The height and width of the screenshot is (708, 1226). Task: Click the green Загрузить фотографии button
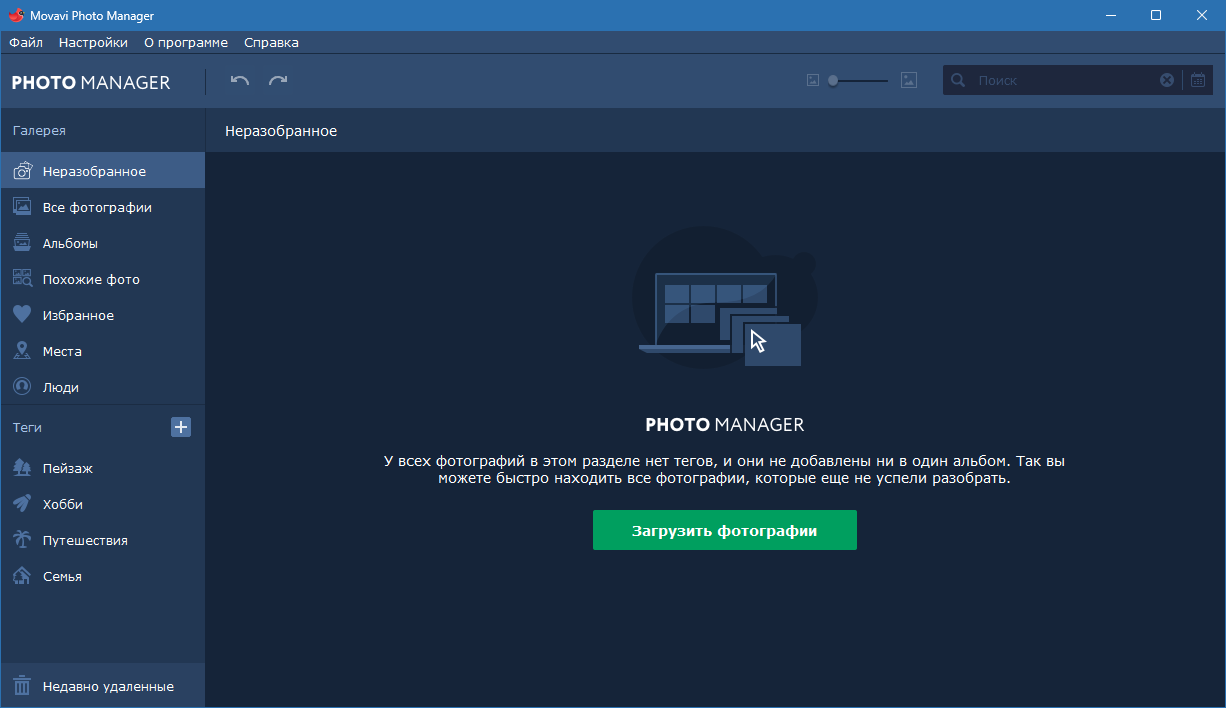(x=725, y=530)
